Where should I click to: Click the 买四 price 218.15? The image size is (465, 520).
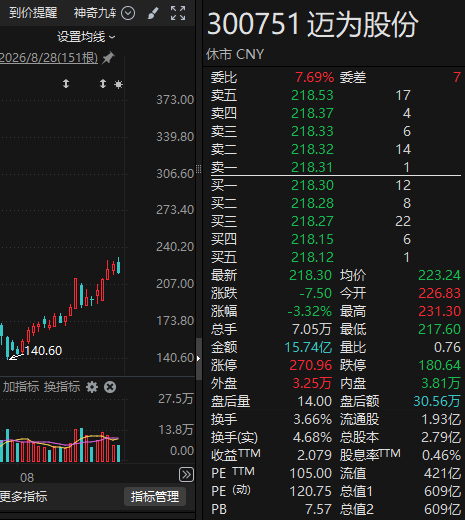tap(312, 239)
